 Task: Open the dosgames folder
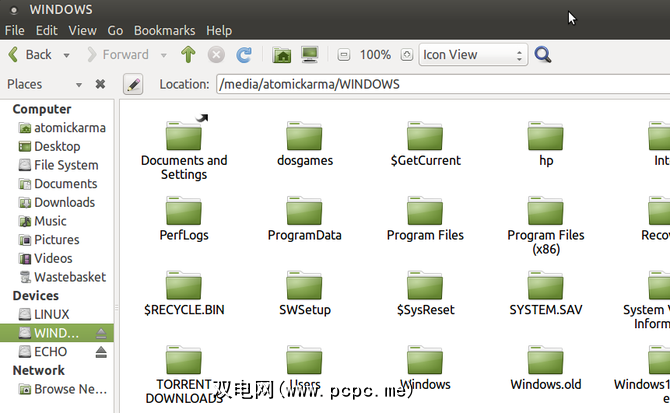[304, 135]
